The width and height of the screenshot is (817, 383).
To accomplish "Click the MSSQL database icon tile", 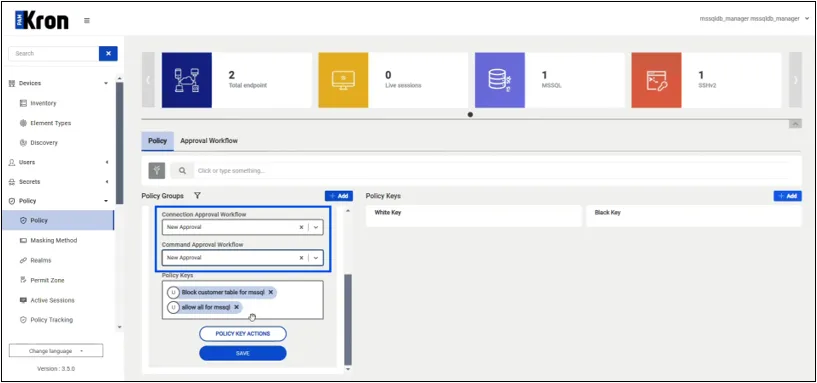I will pos(500,80).
